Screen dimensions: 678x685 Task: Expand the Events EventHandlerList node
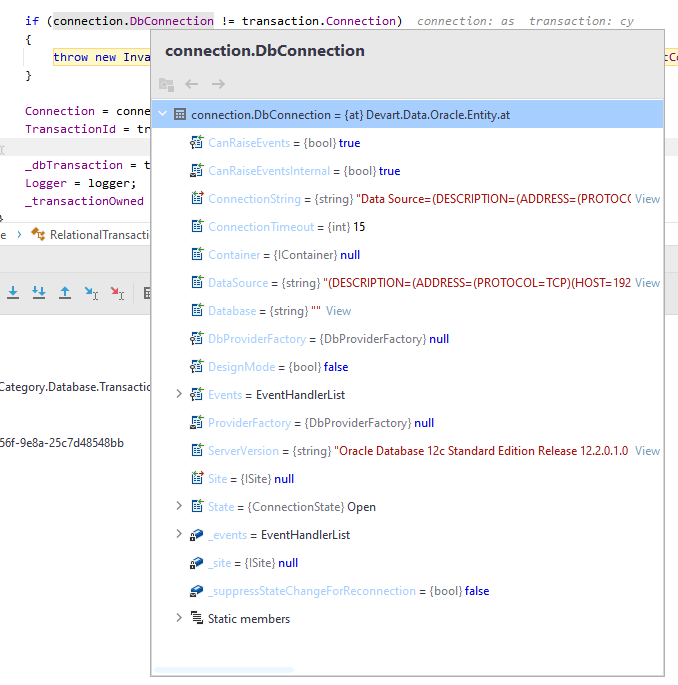click(x=180, y=395)
